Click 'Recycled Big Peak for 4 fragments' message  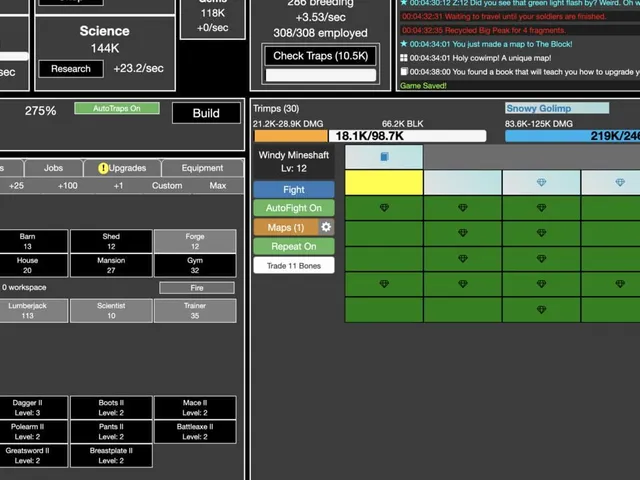(x=484, y=30)
